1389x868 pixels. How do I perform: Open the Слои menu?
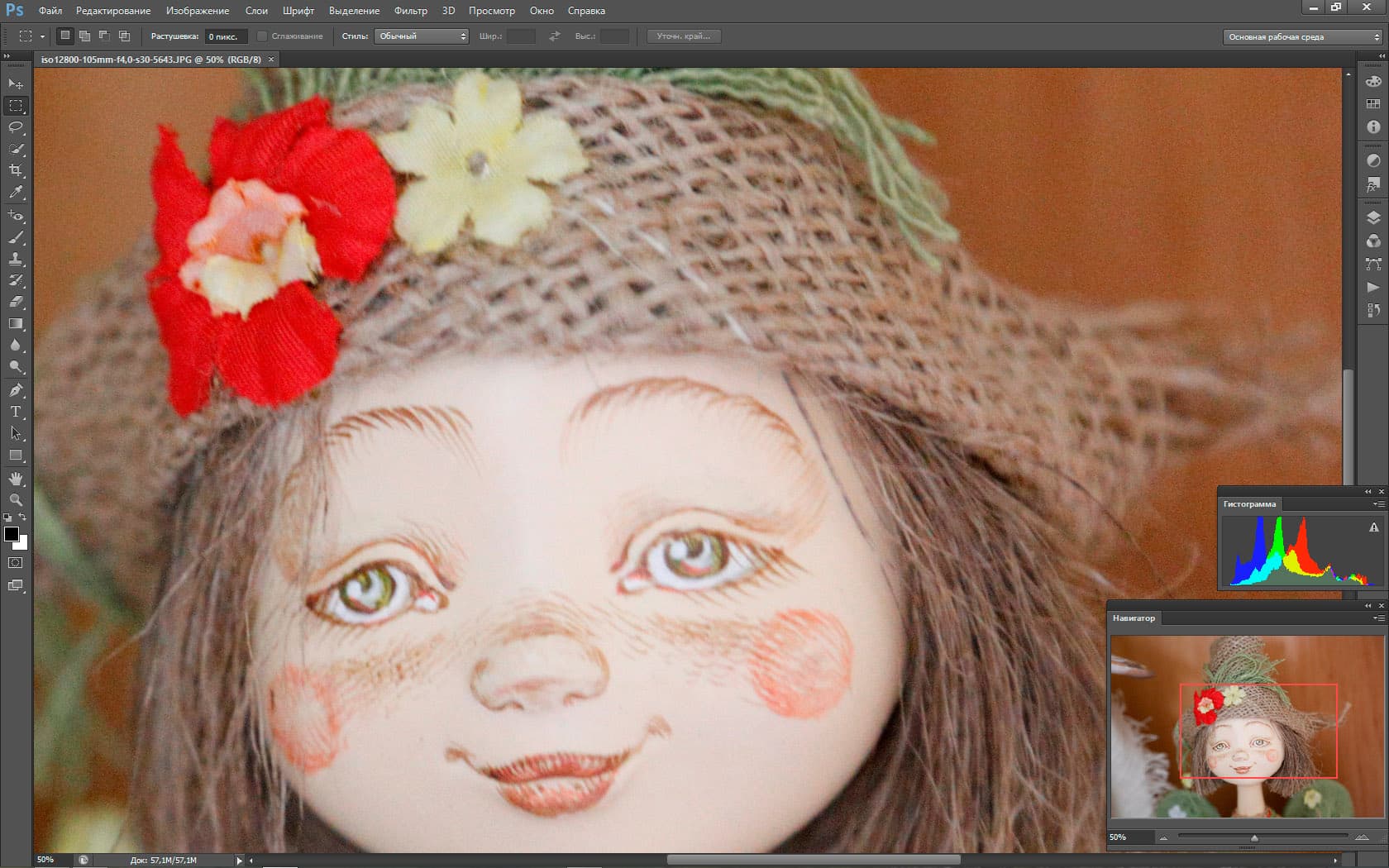pos(256,11)
